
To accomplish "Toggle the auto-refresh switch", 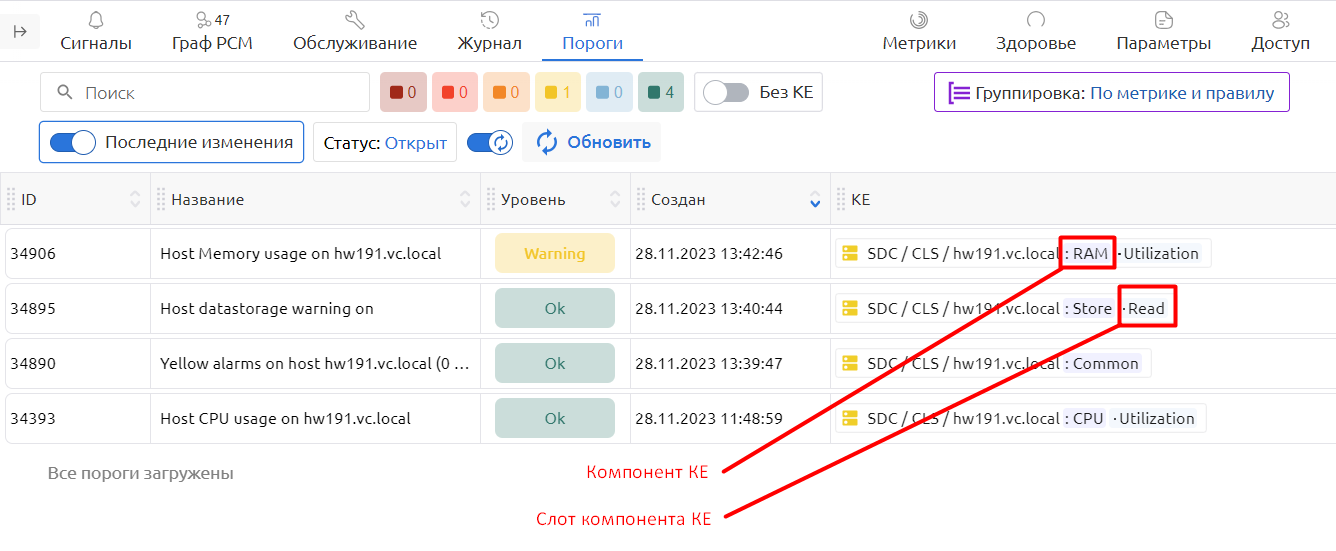I will 490,142.
